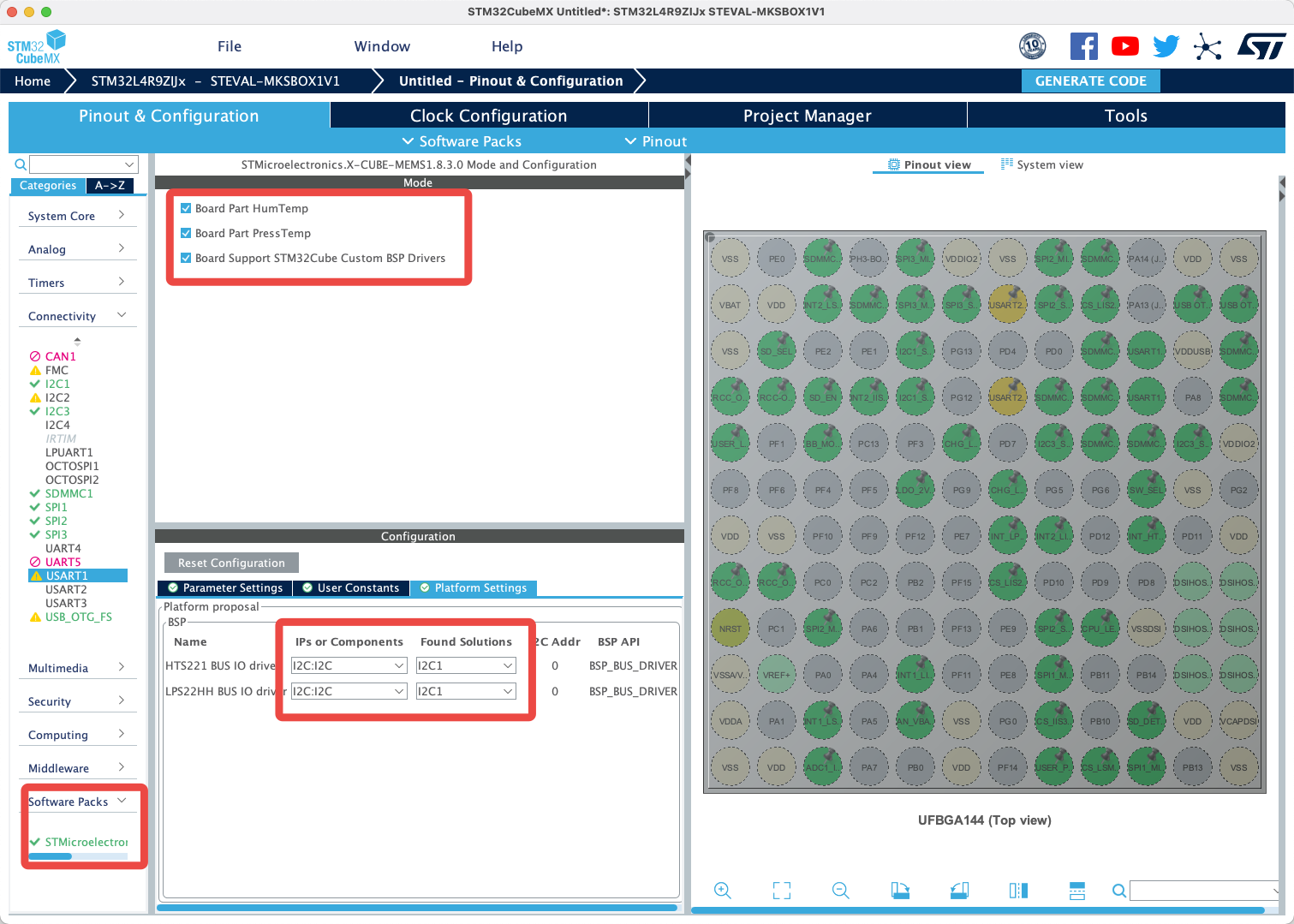Screen dimensions: 1294x924
Task: Open the HTS221 IPs or Components dropdown
Action: (348, 665)
